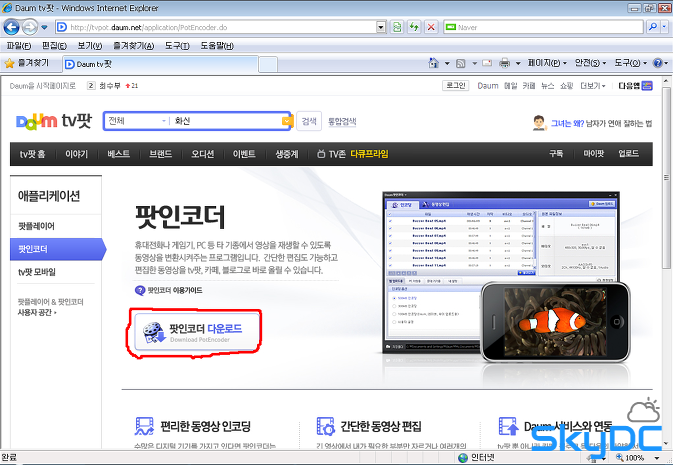Click the 편리한 동영상 인코딩 icon
This screenshot has height=465, width=673.
pos(144,426)
